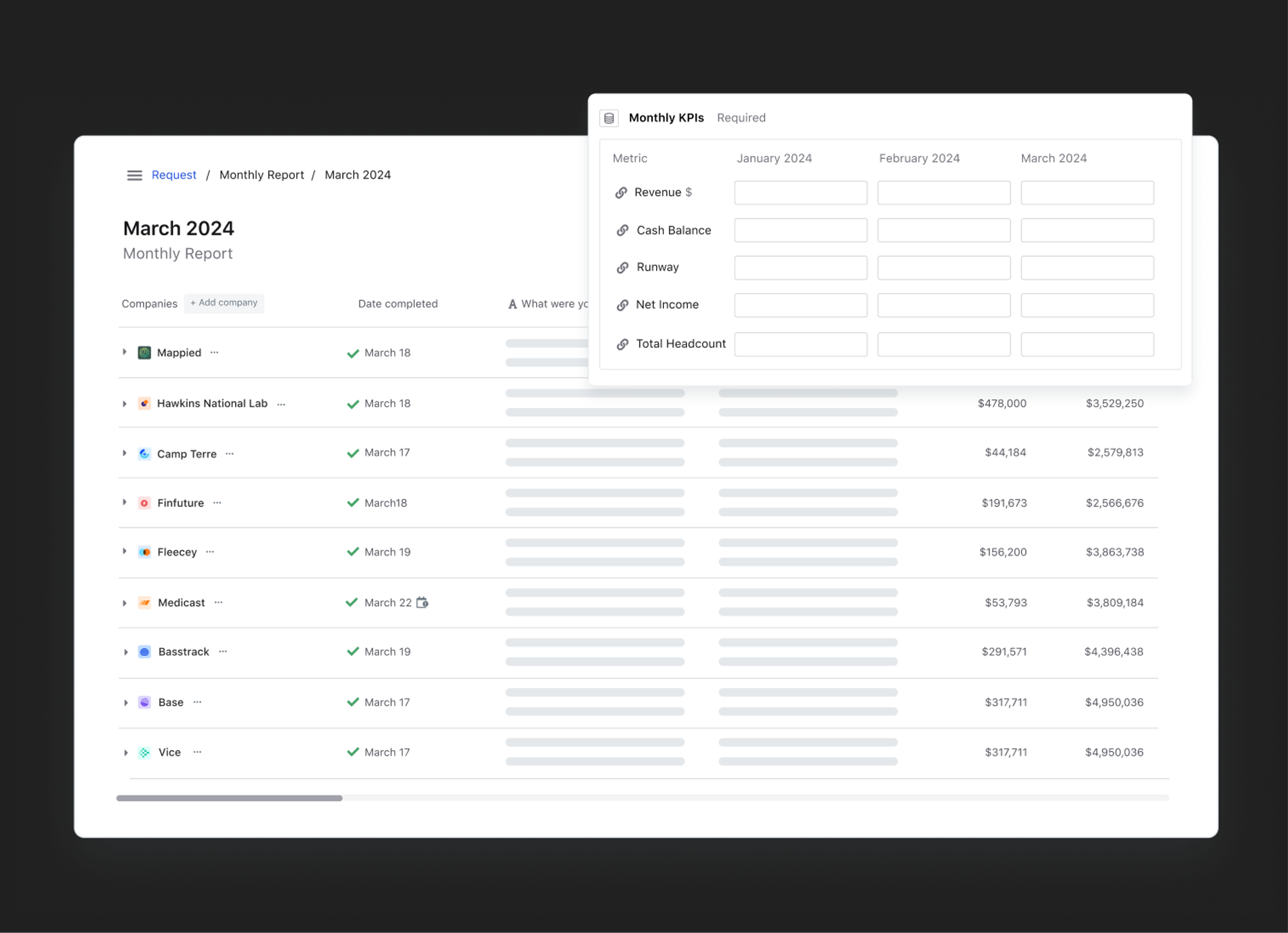This screenshot has width=1288, height=933.
Task: Expand the Medicast company row
Action: point(125,603)
